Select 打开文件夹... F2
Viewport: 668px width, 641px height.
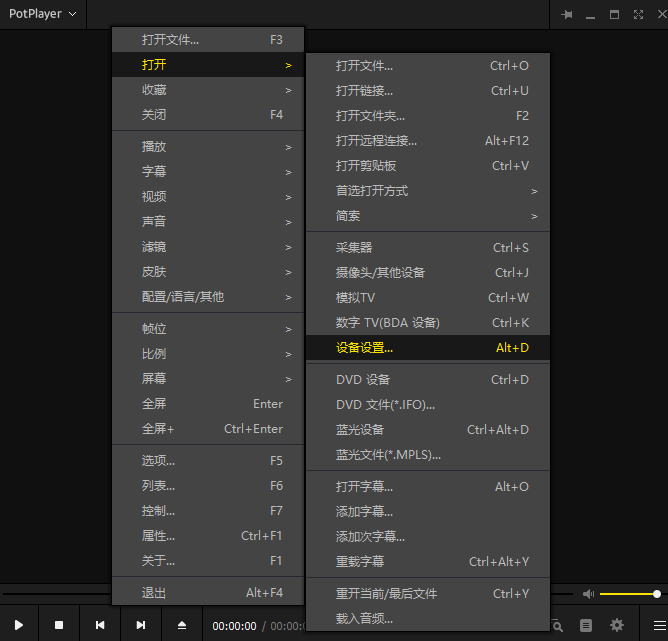428,115
